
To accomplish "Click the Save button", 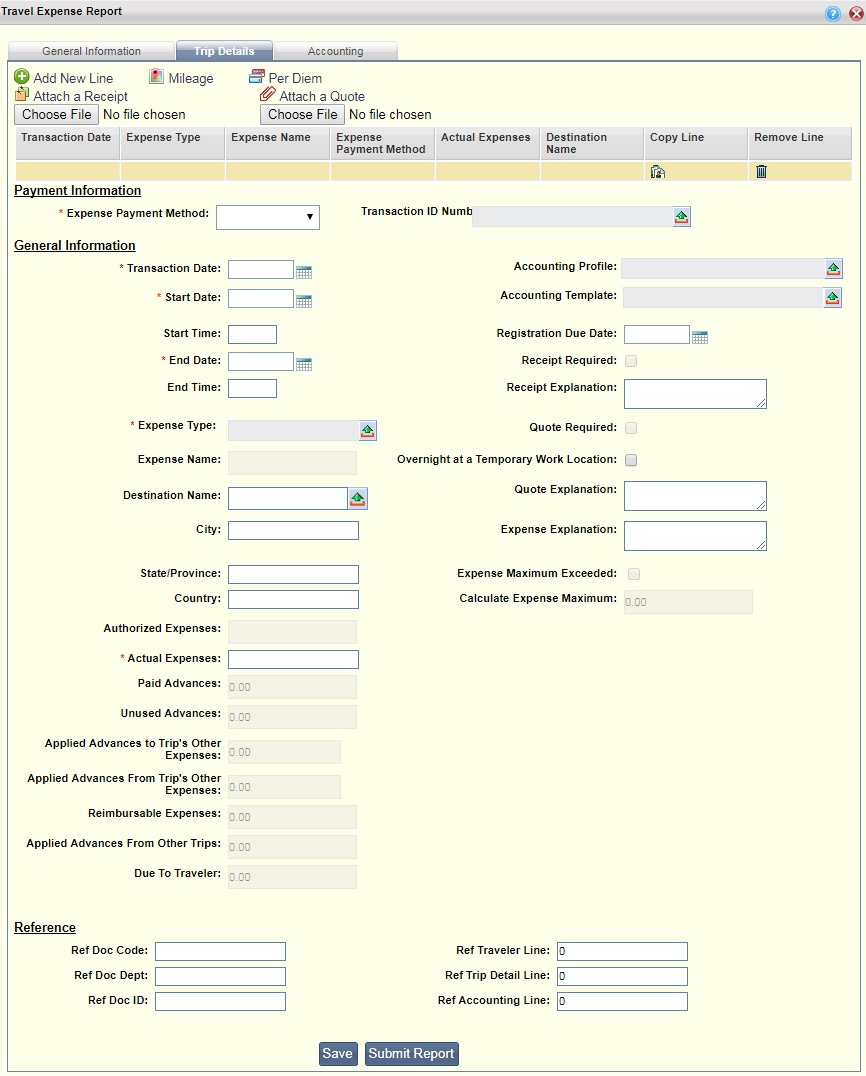I will (x=338, y=1053).
